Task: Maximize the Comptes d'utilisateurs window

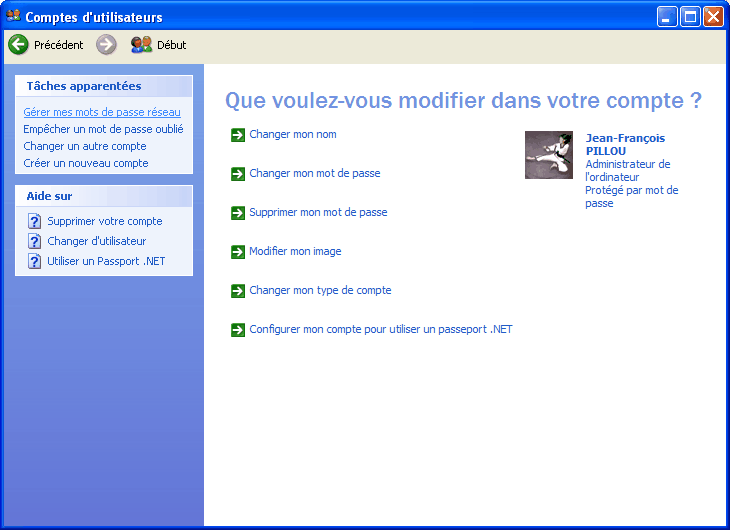Action: (x=690, y=17)
